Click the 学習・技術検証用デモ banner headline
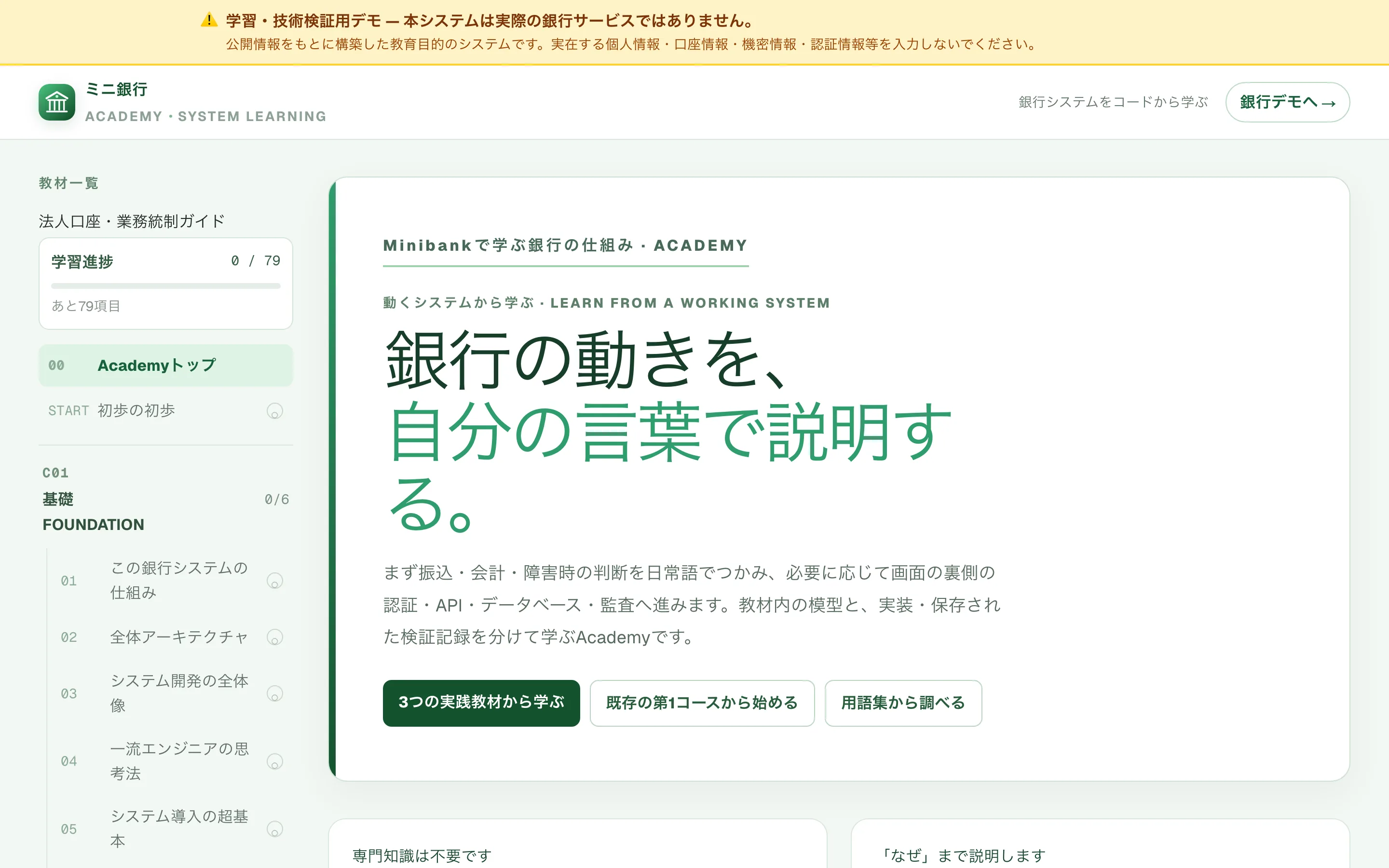The width and height of the screenshot is (1389, 868). [x=490, y=21]
